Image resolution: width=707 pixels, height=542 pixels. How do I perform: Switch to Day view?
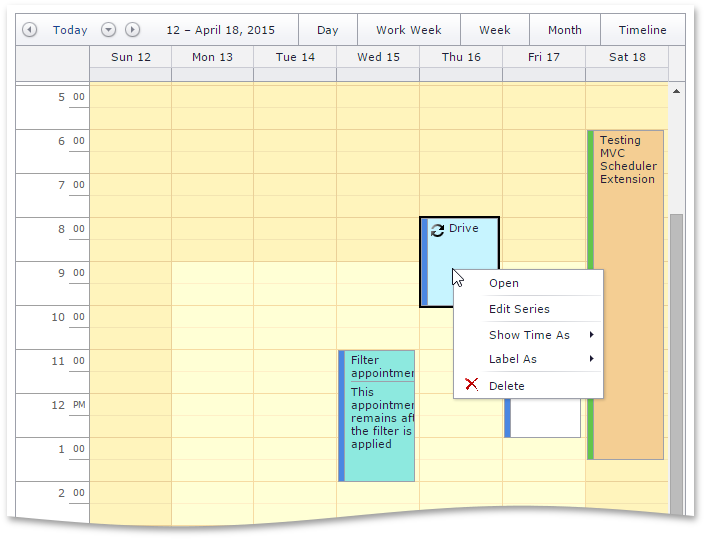pos(328,30)
